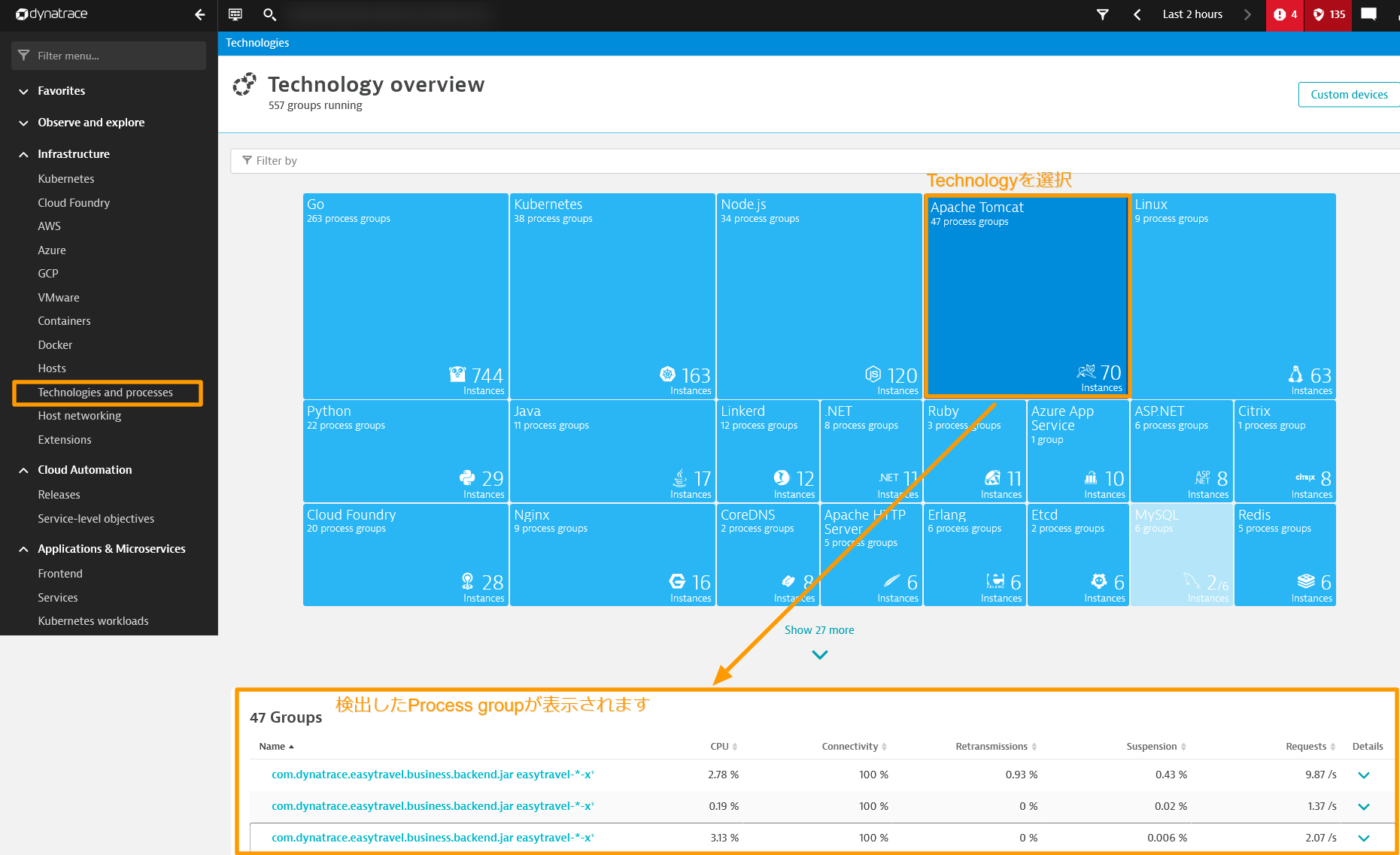Open the dashboards icon in top bar
The image size is (1400, 855).
[x=235, y=14]
